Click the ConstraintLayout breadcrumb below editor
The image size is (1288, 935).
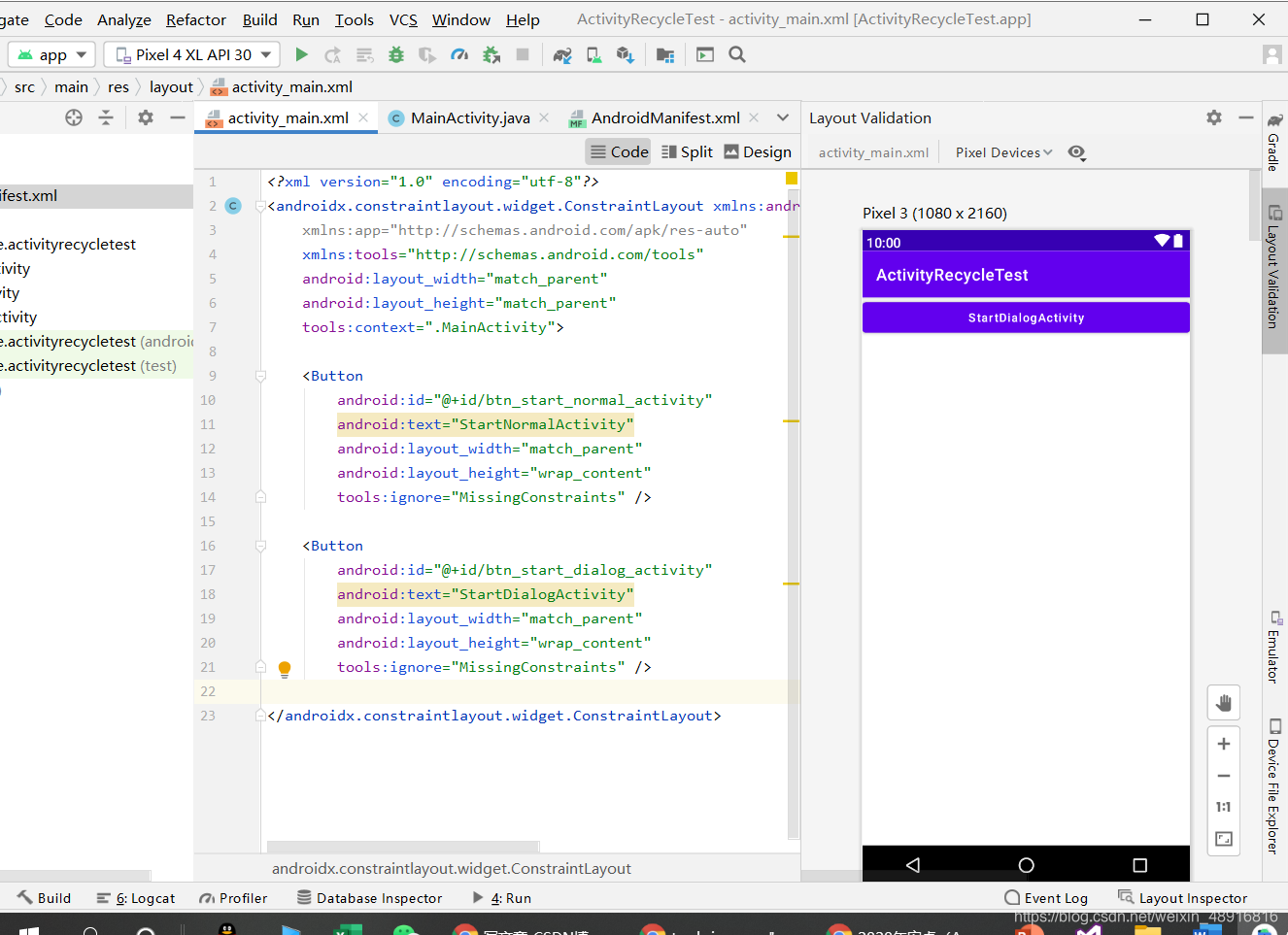click(x=452, y=868)
